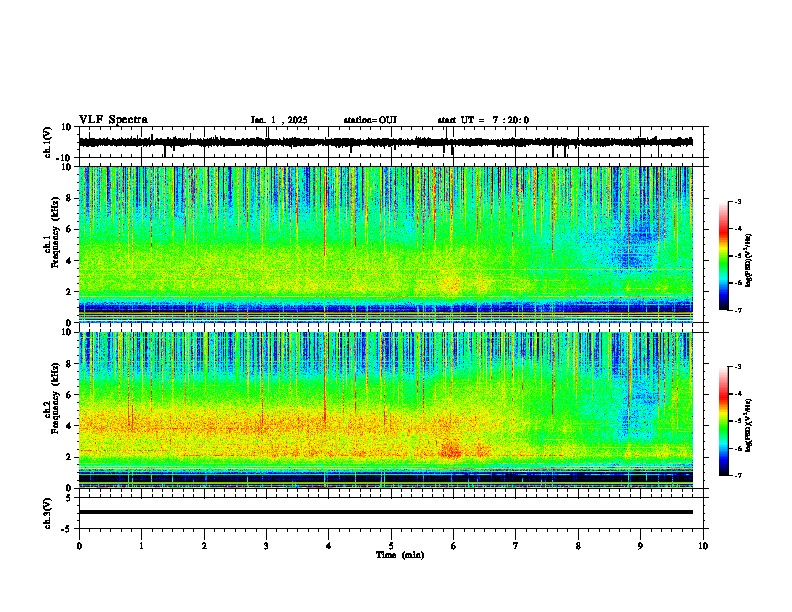
Task: Click the ch.1 spectrogram color scale bar
Action: pos(723,256)
